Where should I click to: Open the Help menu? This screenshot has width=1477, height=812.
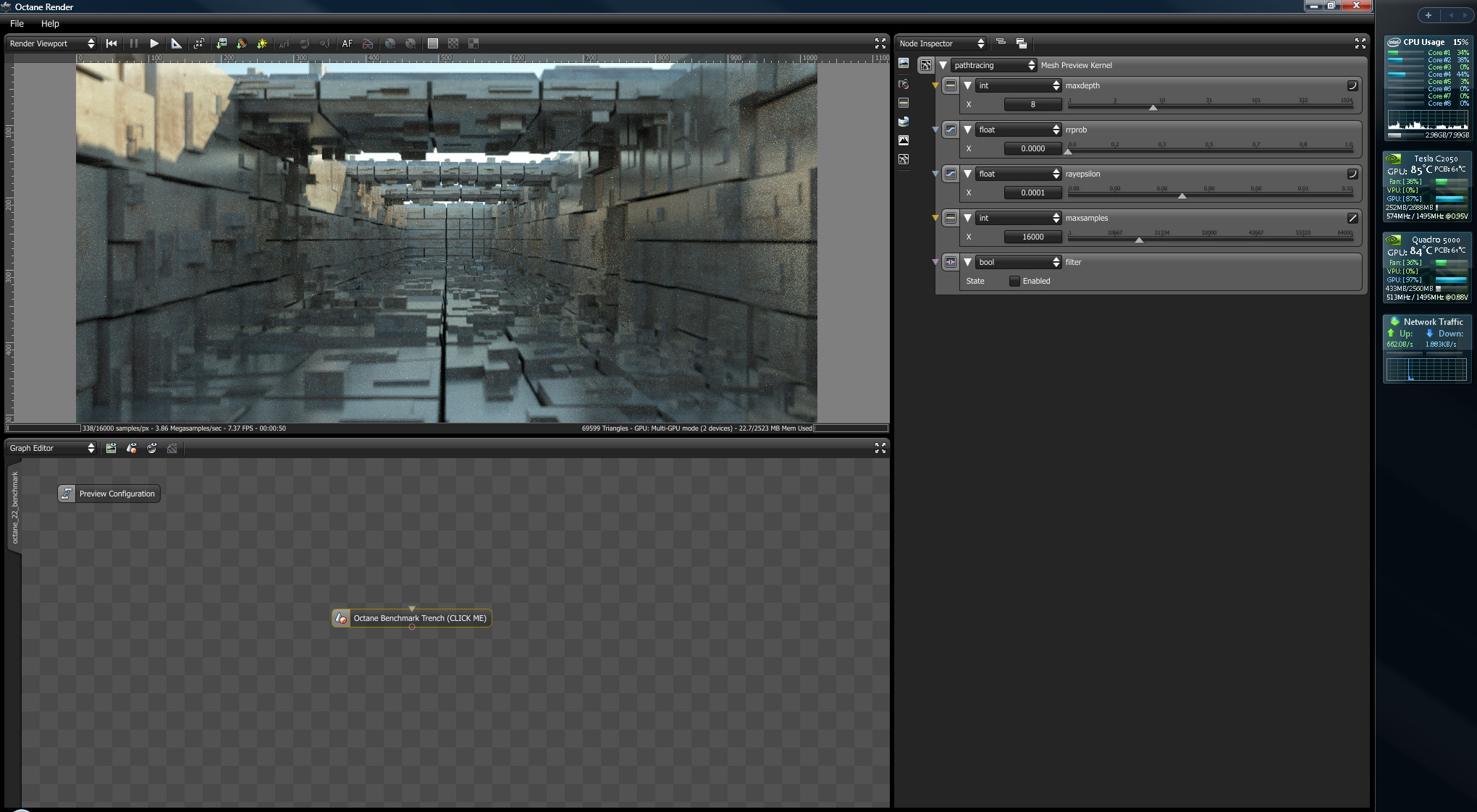tap(50, 24)
